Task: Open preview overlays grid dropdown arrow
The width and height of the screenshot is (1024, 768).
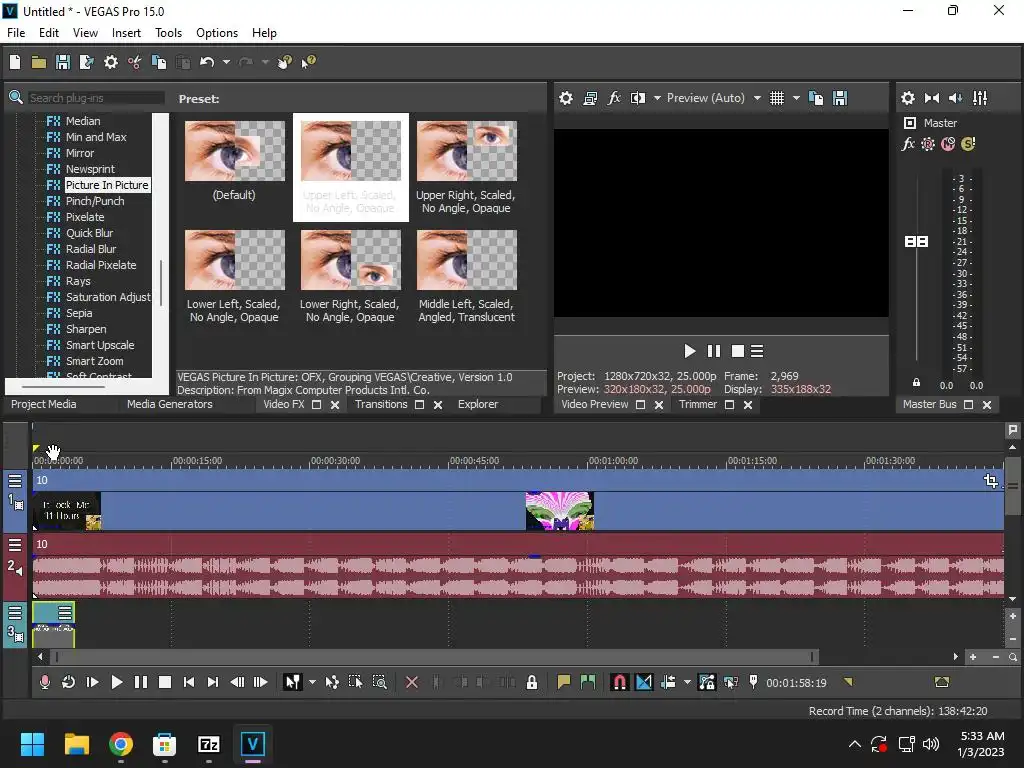Action: pos(796,98)
